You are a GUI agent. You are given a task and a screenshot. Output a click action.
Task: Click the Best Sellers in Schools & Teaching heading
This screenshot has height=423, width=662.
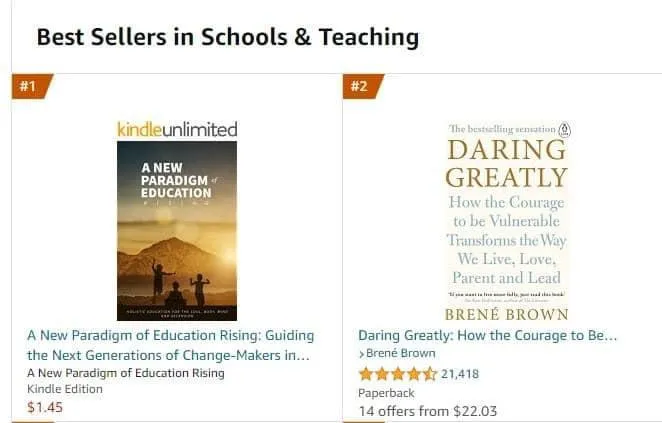(x=228, y=37)
